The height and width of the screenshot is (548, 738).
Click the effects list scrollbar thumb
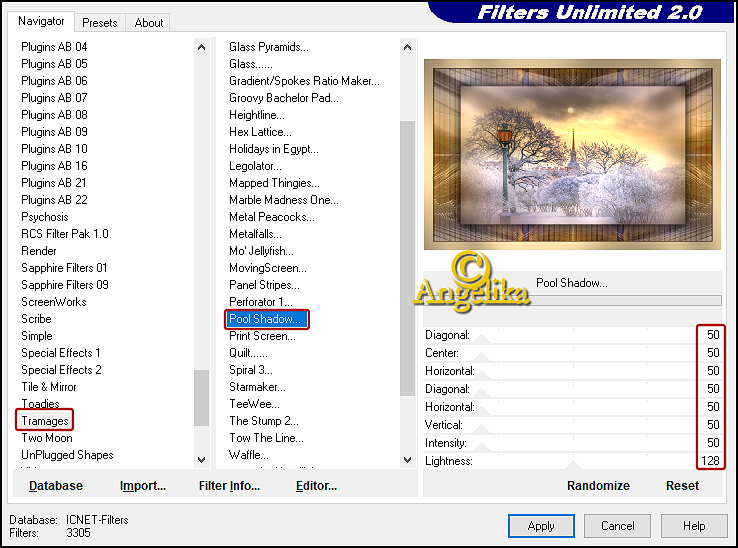(408, 258)
